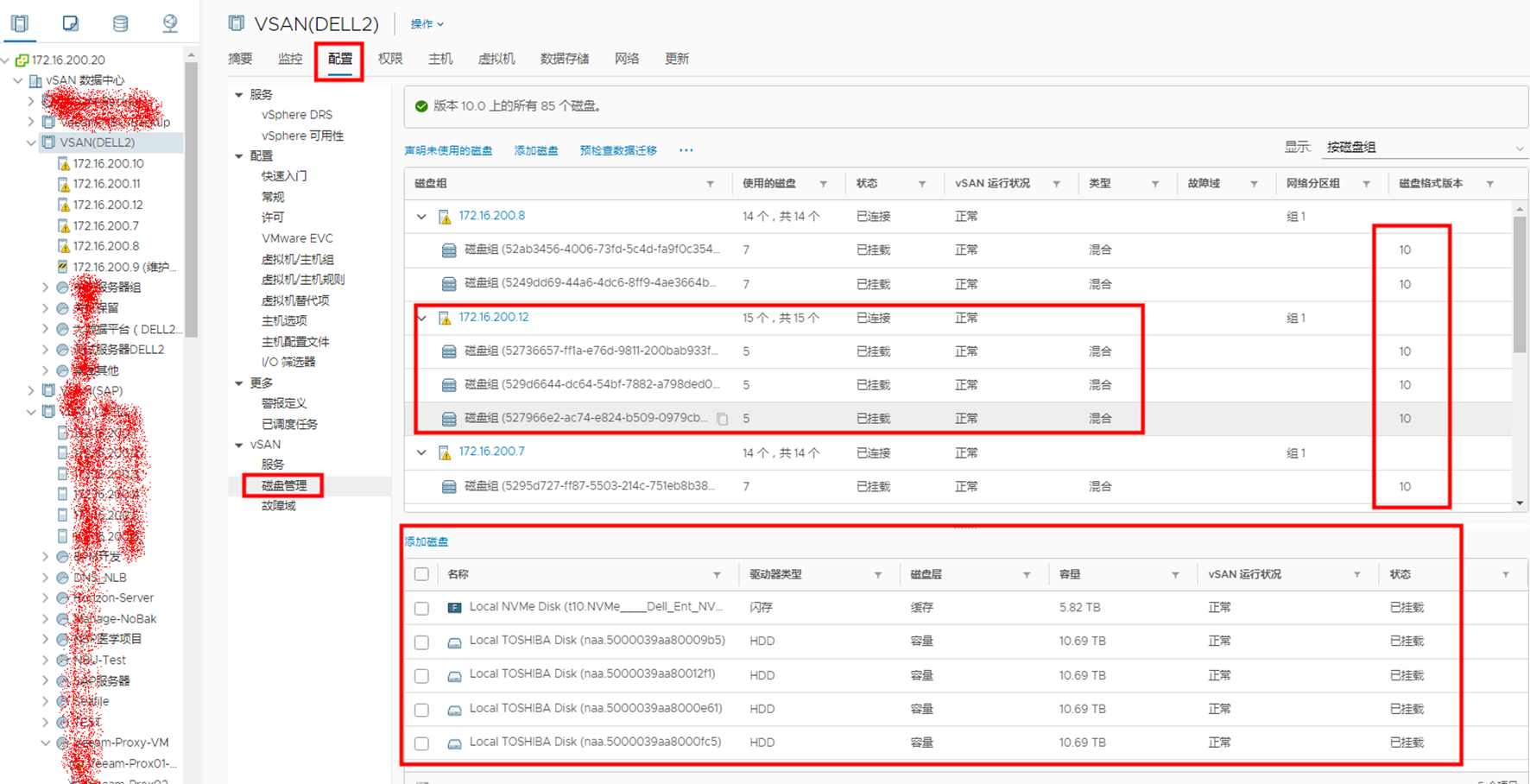Click 预检查数据迁移 link
The width and height of the screenshot is (1530, 784).
618,150
